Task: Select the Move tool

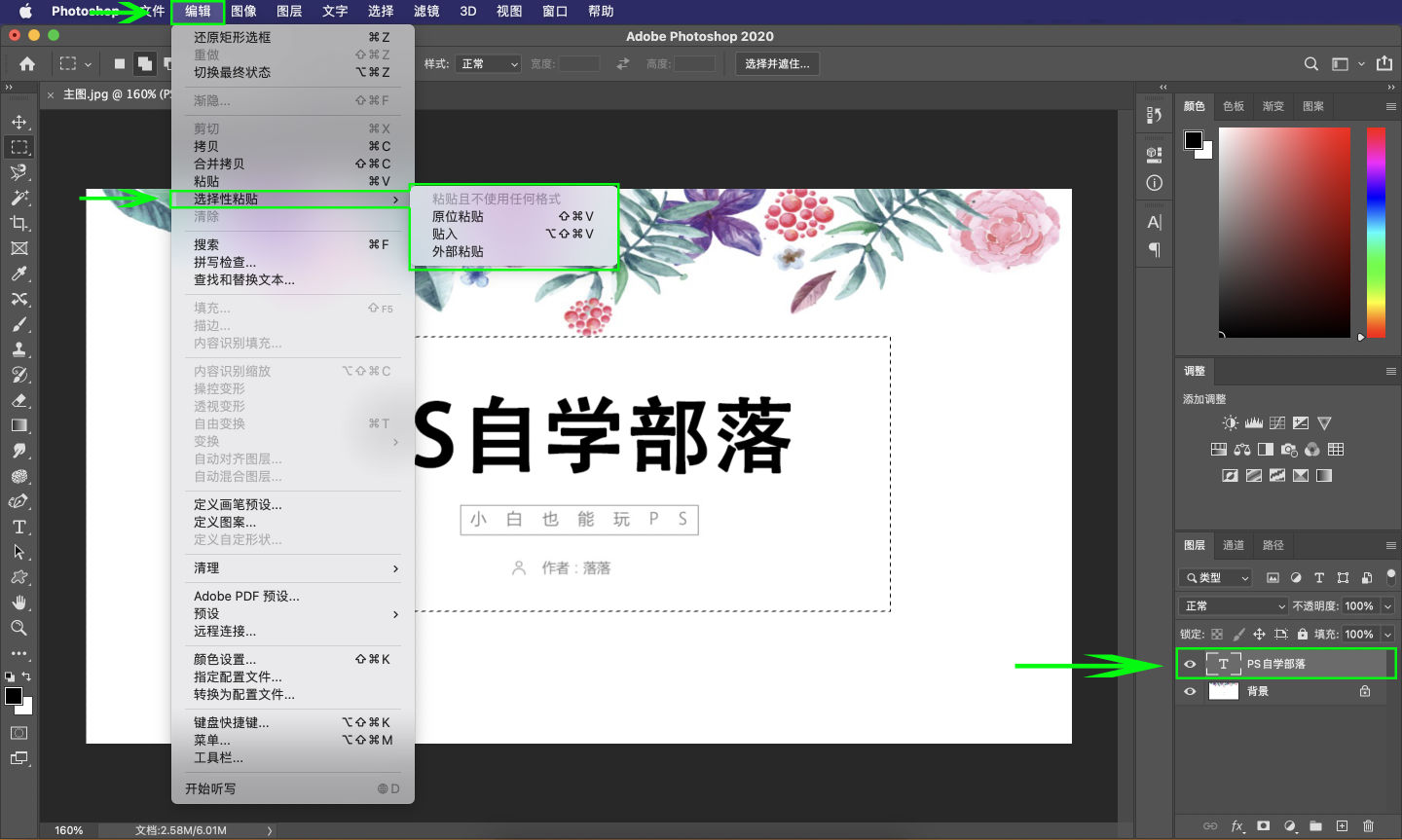Action: click(19, 122)
